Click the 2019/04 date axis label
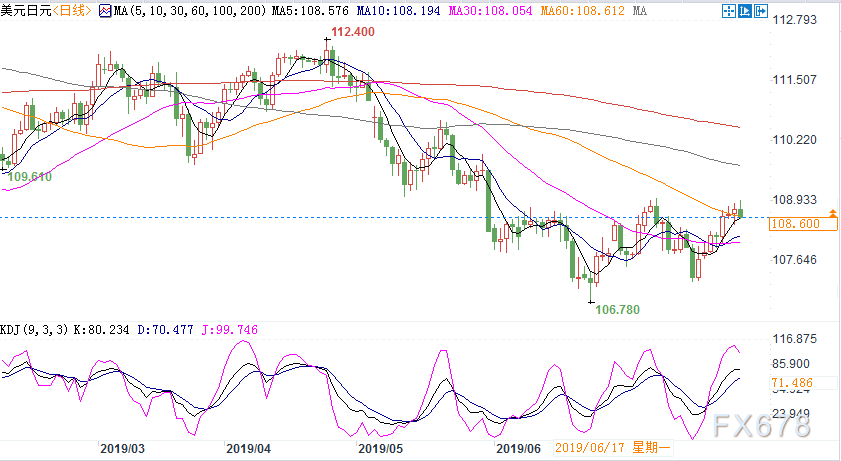This screenshot has height=461, width=841. click(x=248, y=449)
